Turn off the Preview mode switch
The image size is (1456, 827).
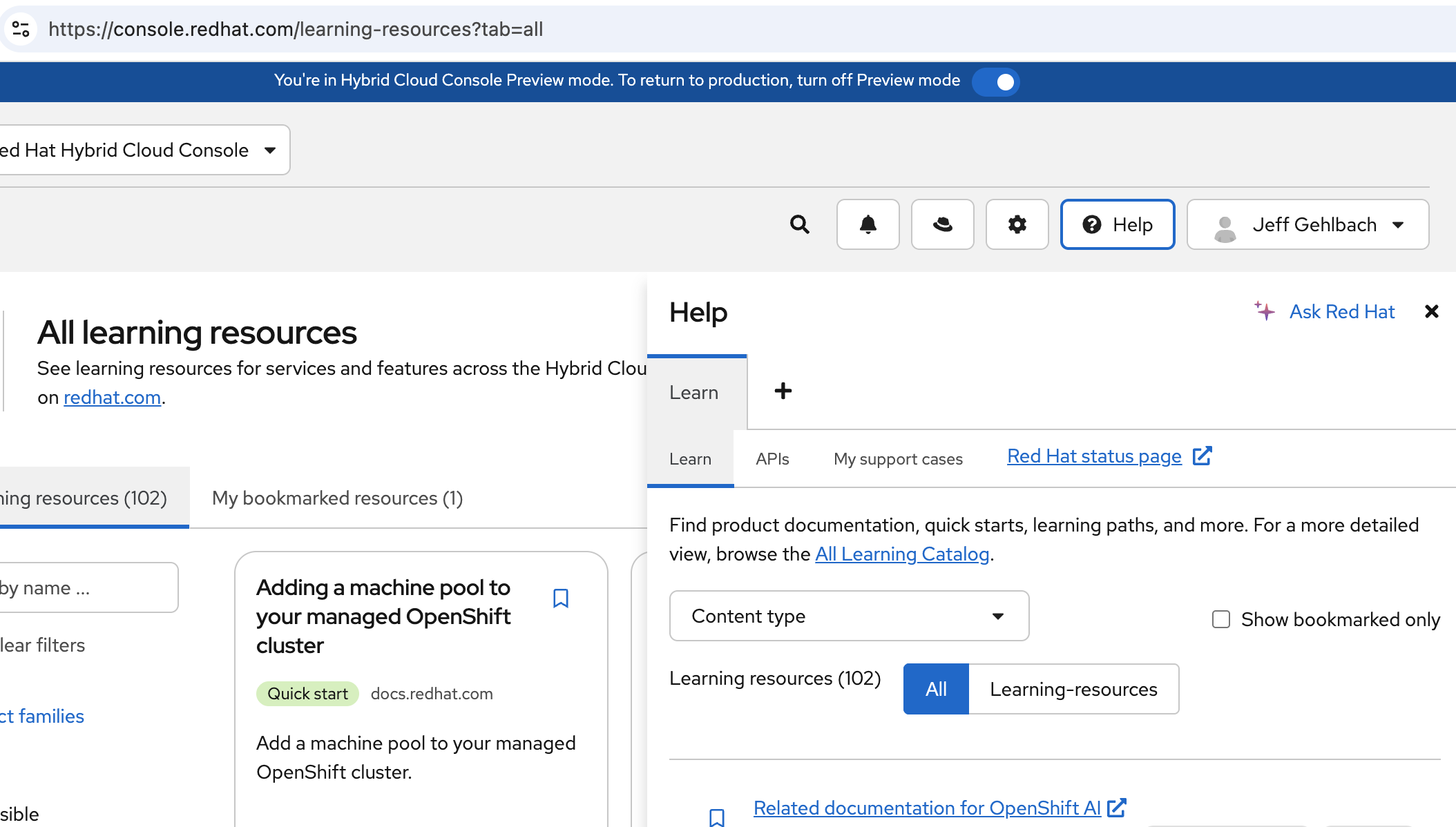(x=995, y=81)
